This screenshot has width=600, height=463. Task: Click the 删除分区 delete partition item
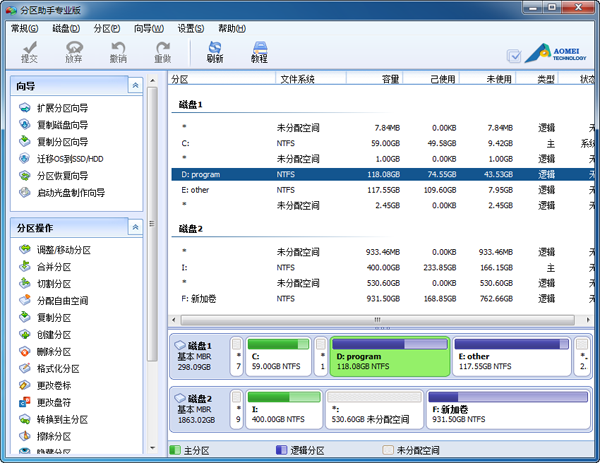tap(56, 352)
